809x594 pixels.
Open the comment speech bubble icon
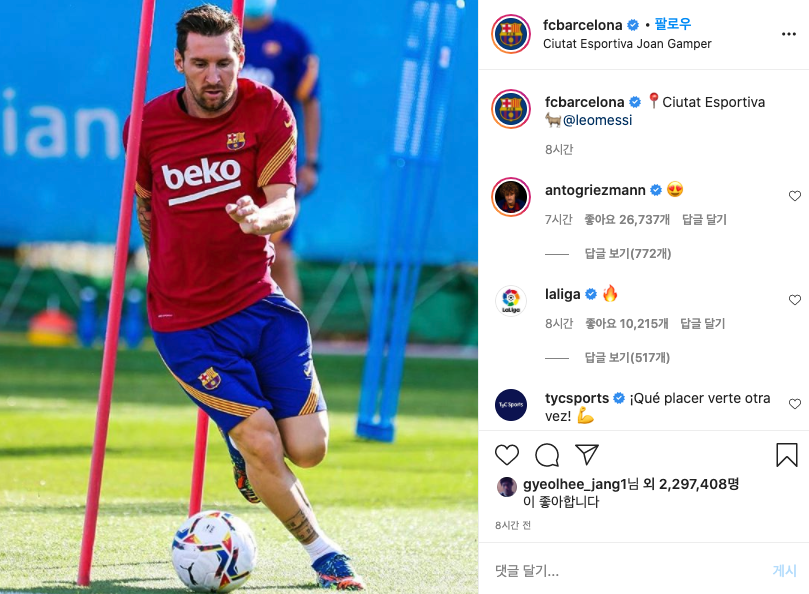click(x=547, y=455)
